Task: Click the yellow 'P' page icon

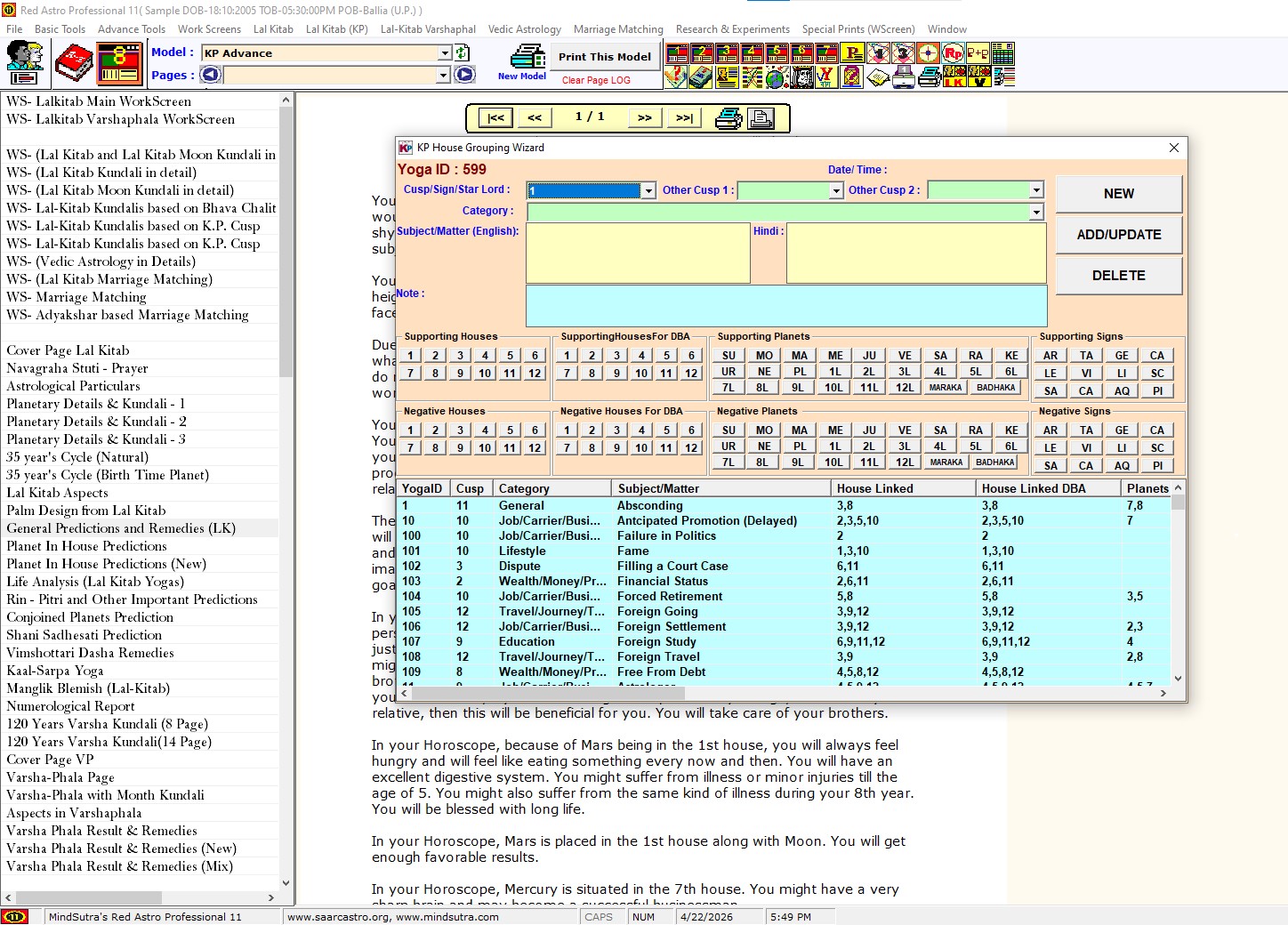Action: tap(852, 52)
